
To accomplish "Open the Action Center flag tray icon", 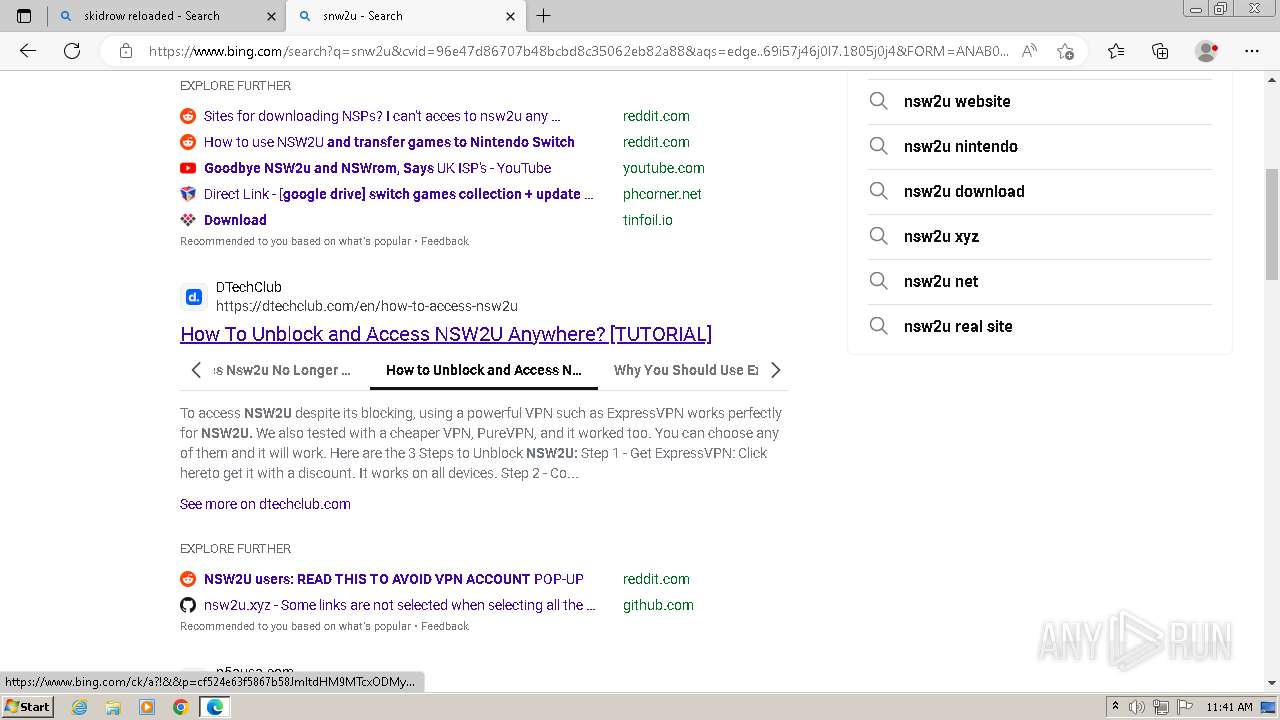I will click(1183, 707).
